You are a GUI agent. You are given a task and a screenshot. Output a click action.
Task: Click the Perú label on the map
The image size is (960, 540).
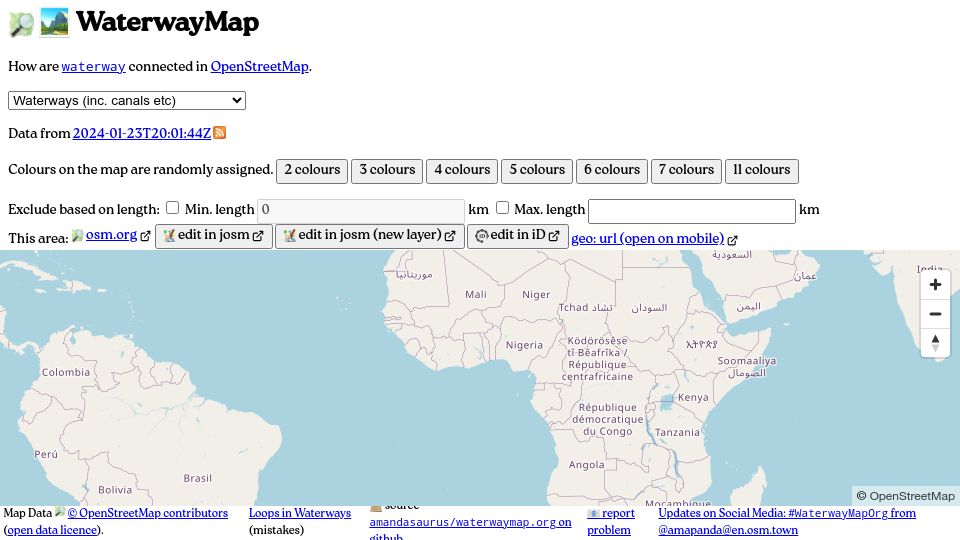(x=46, y=454)
